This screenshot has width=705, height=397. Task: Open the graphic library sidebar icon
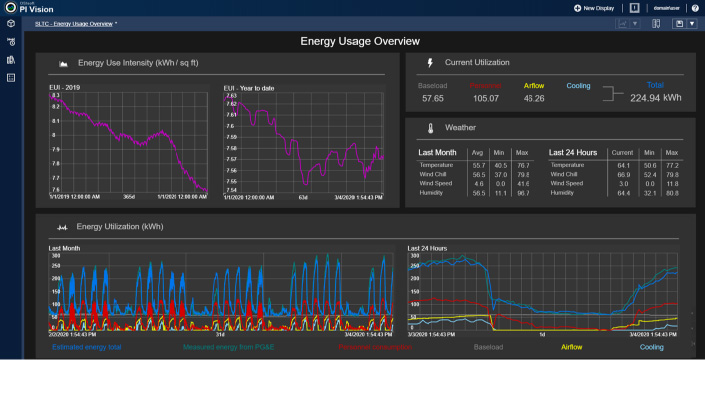(x=11, y=60)
